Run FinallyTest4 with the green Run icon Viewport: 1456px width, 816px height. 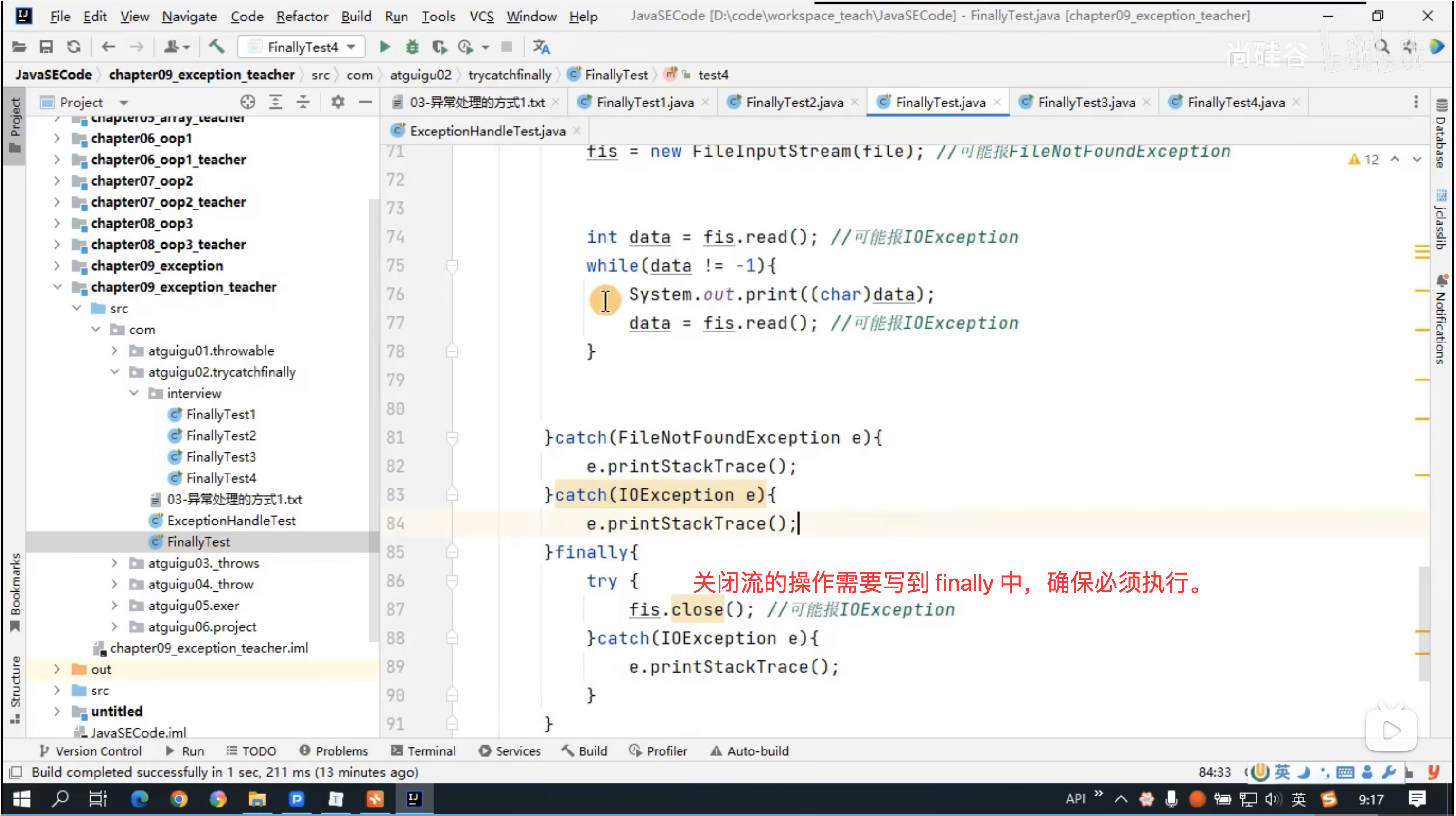(x=385, y=47)
